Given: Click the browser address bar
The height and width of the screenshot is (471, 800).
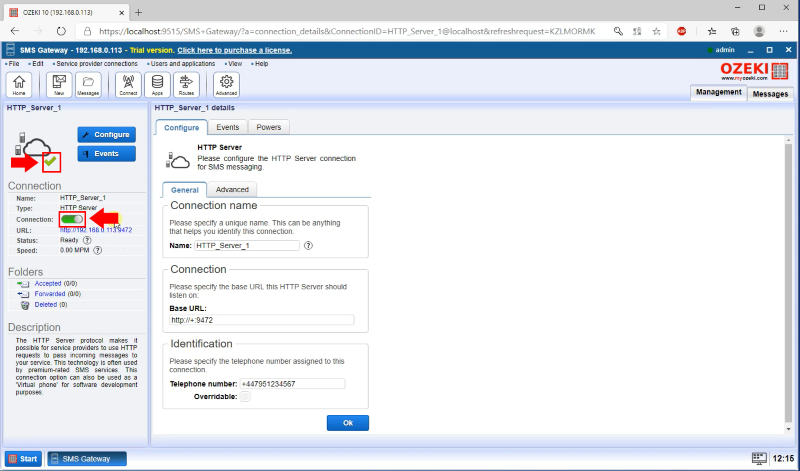Looking at the screenshot, I should [347, 31].
